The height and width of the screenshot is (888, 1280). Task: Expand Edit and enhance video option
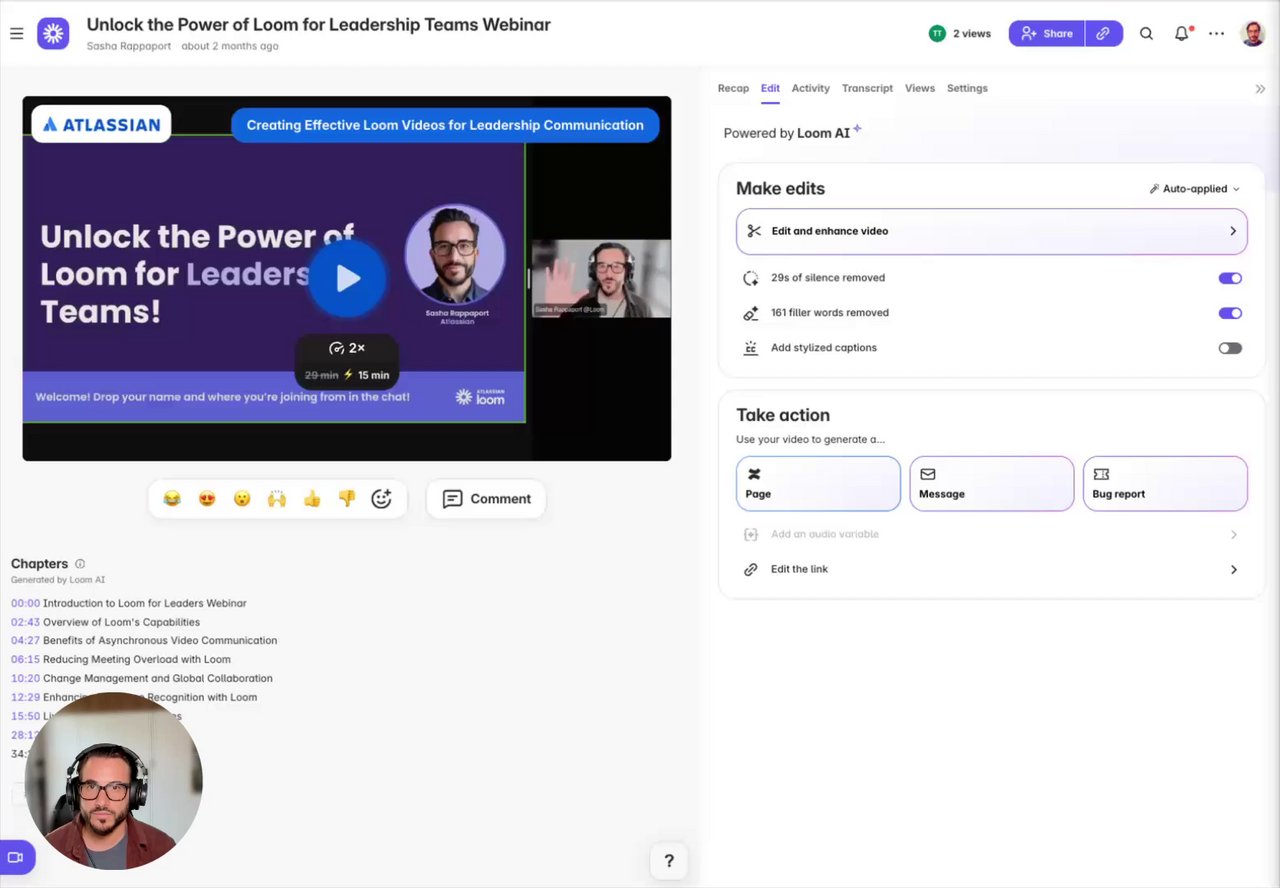tap(991, 231)
